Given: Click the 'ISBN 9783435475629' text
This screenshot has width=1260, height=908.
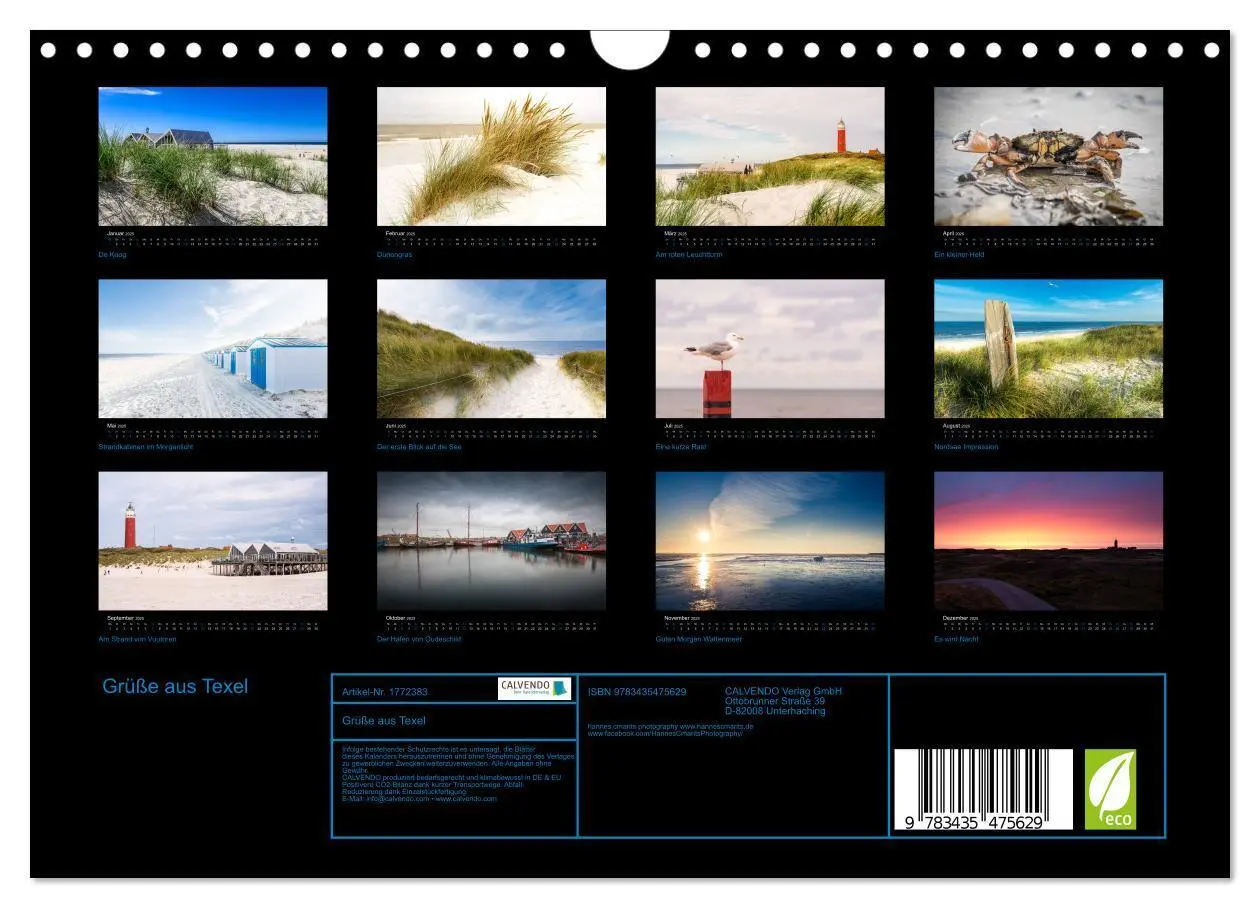Looking at the screenshot, I should click(x=637, y=692).
